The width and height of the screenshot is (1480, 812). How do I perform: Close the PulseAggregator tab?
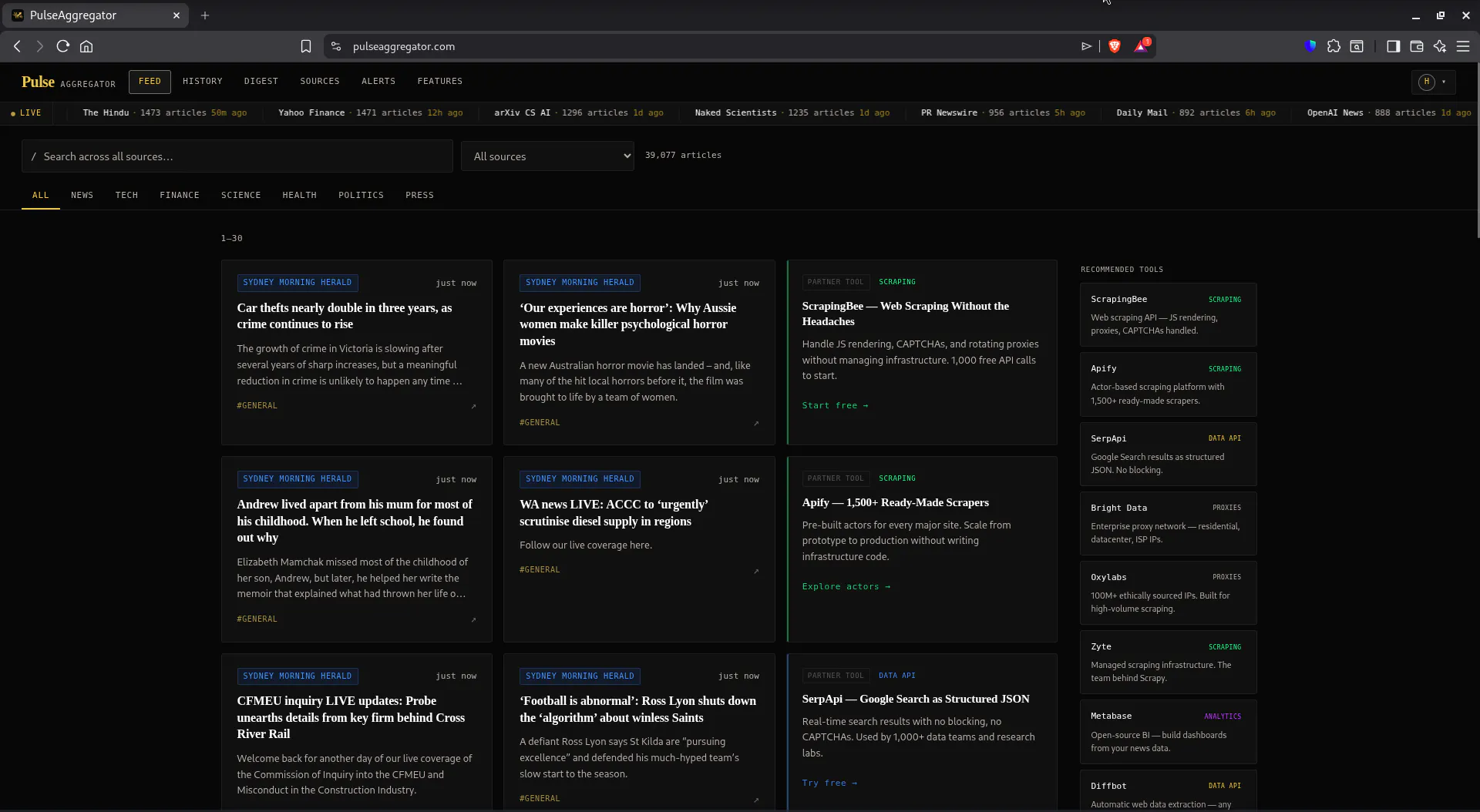click(177, 15)
